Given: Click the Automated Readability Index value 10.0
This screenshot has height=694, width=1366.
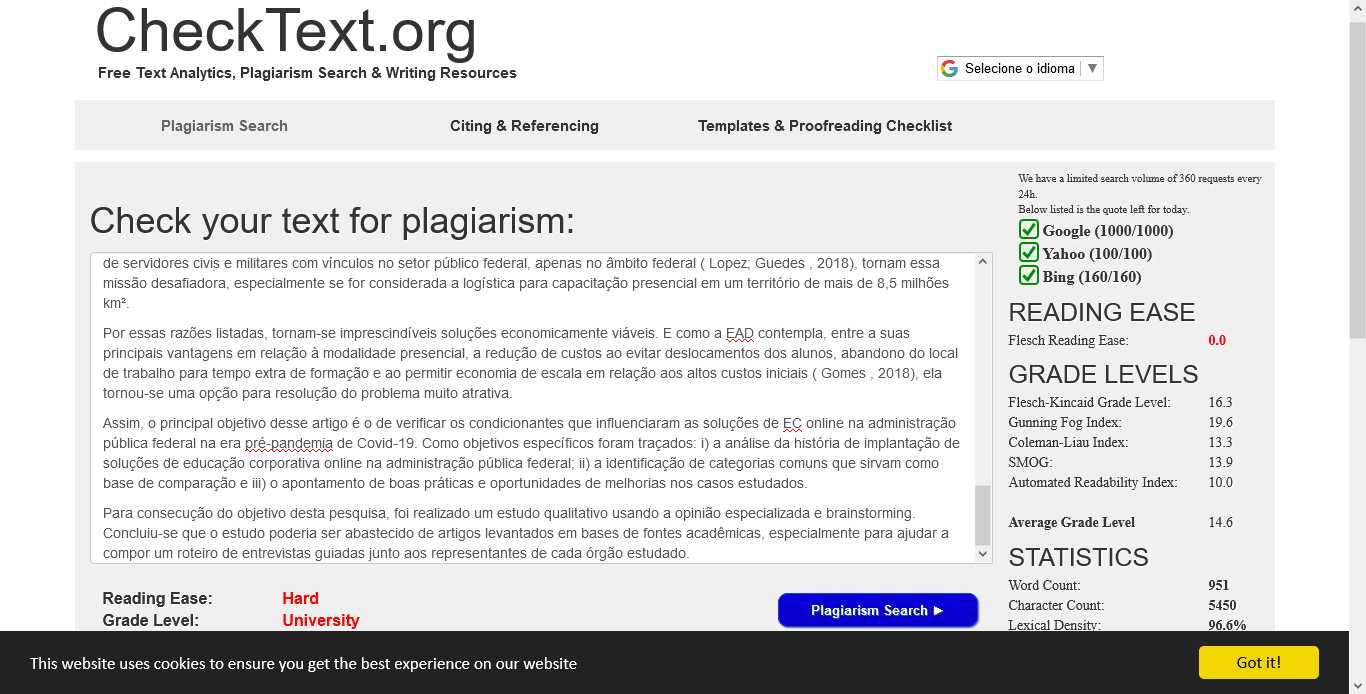Looking at the screenshot, I should [x=1220, y=482].
